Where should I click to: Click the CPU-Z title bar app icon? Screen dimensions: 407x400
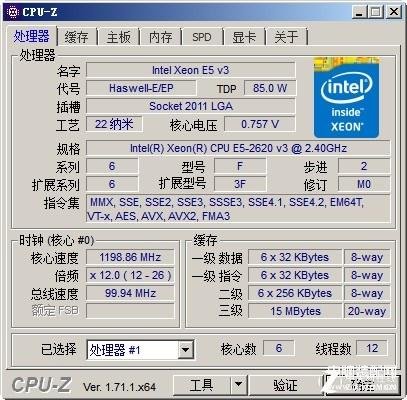(x=13, y=12)
